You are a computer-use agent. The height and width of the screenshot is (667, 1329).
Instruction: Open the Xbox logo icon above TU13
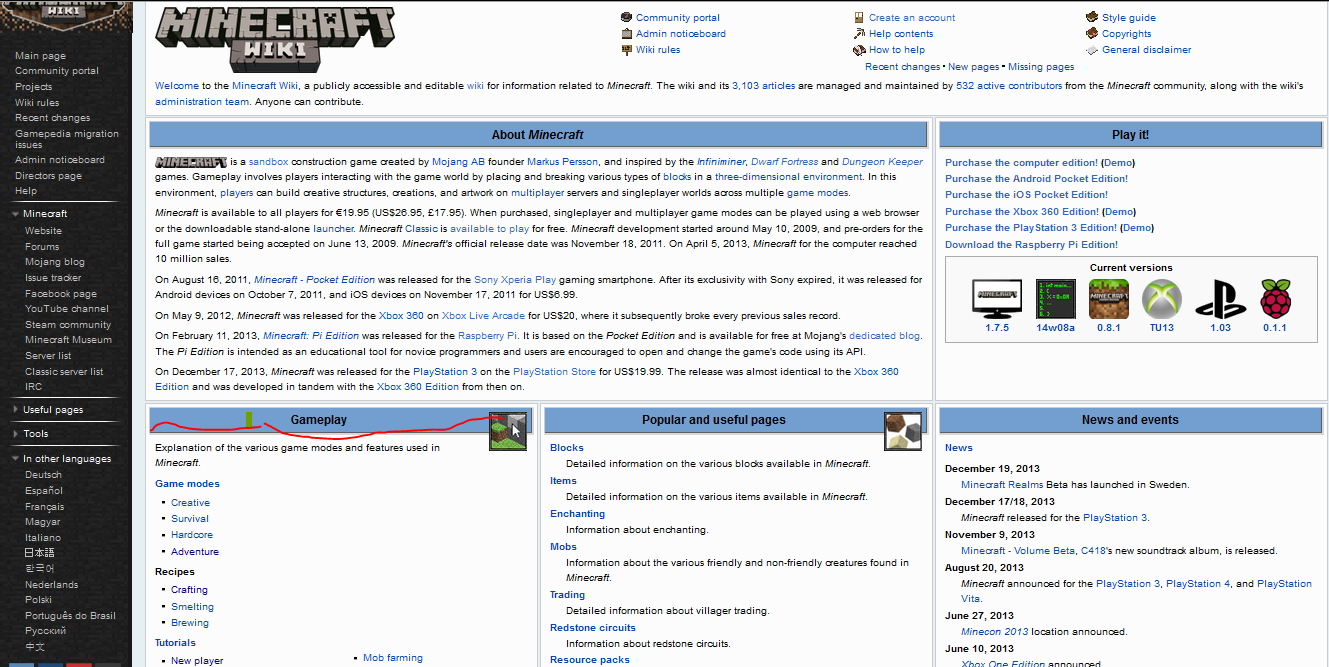(x=1162, y=298)
